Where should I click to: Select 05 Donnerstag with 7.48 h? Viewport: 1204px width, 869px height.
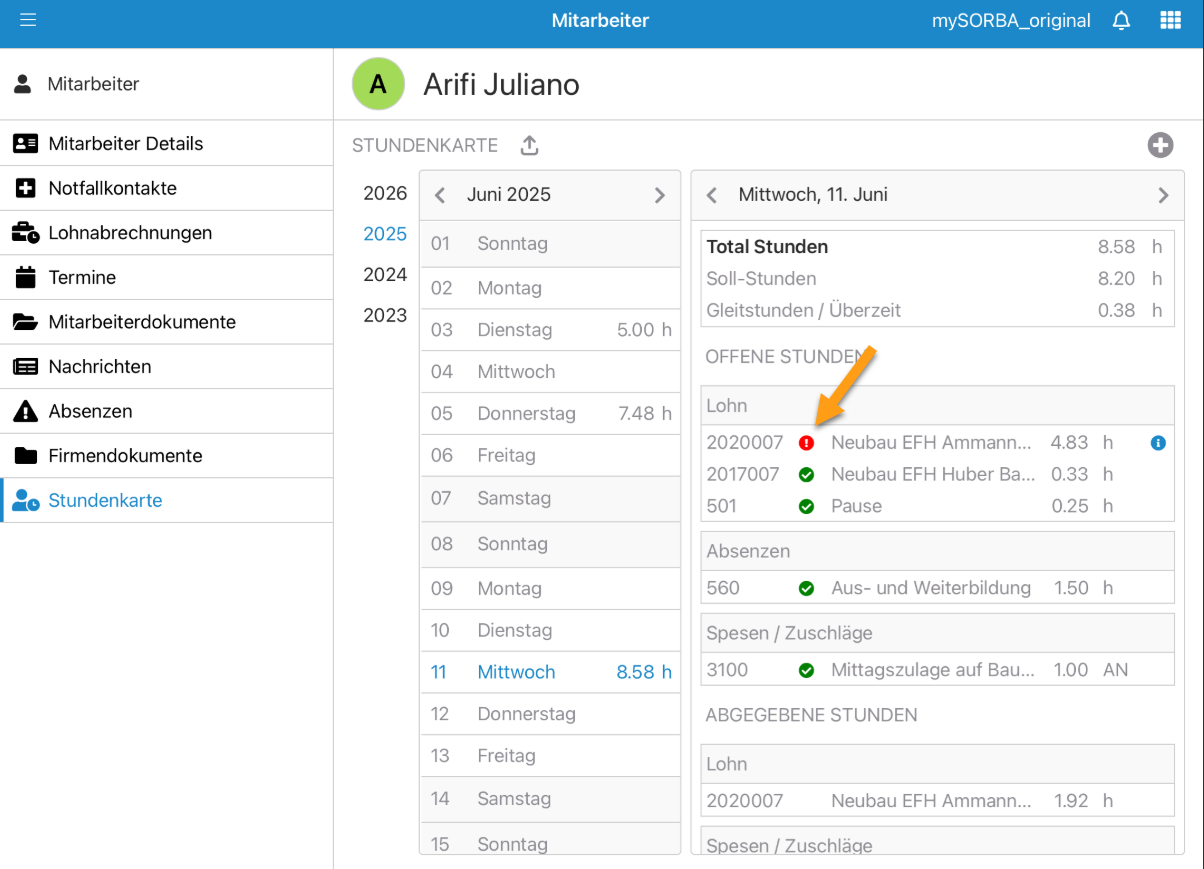pyautogui.click(x=550, y=414)
